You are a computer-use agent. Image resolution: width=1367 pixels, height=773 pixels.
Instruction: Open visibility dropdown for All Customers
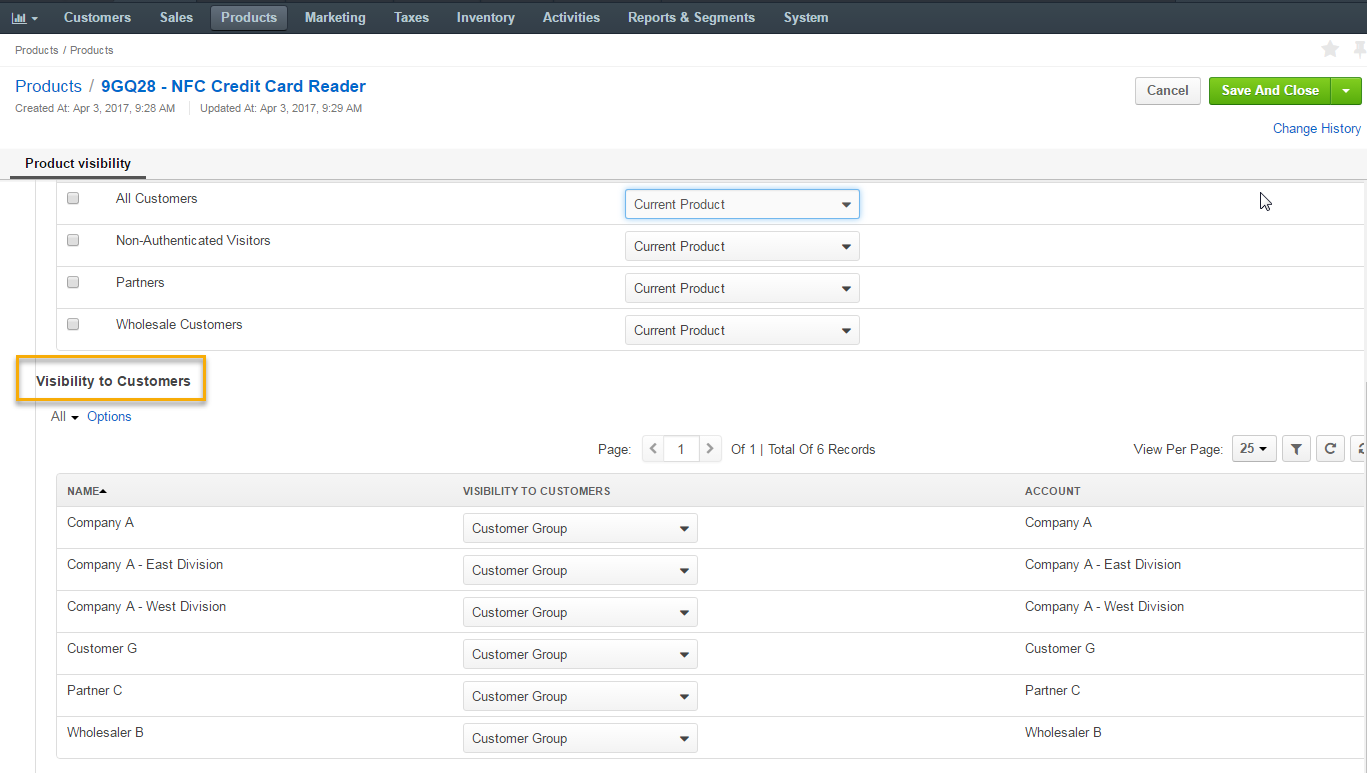[742, 204]
